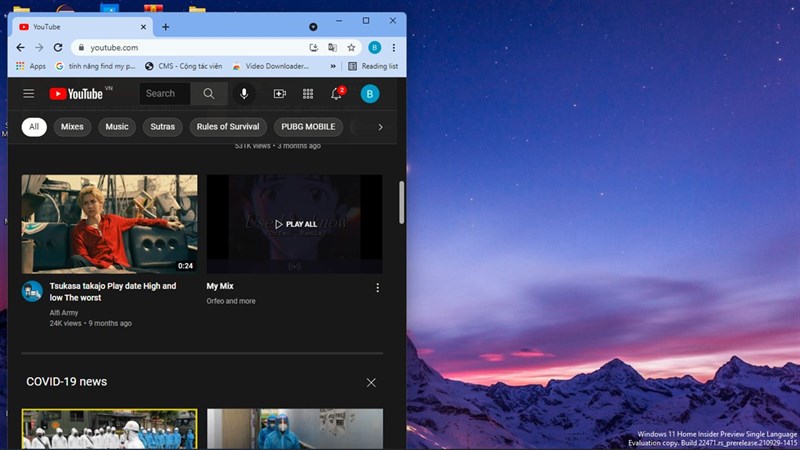View site info lock icon
Screen dimensions: 800x450
click(81, 47)
